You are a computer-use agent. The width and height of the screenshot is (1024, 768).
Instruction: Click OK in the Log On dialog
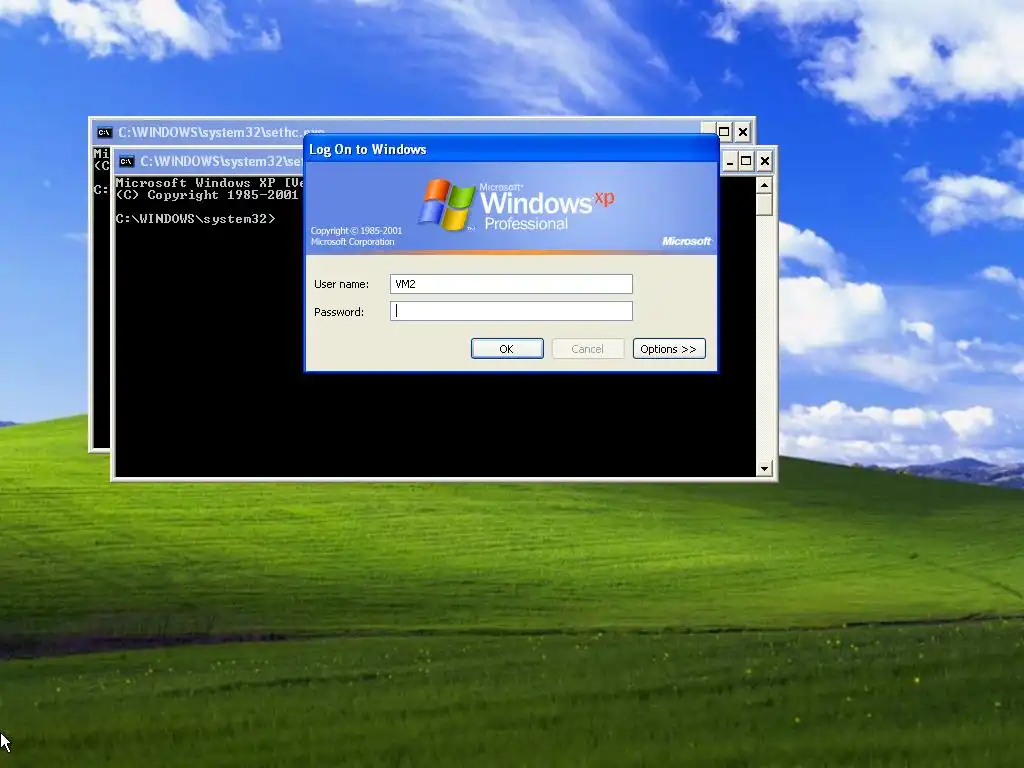[x=507, y=349]
